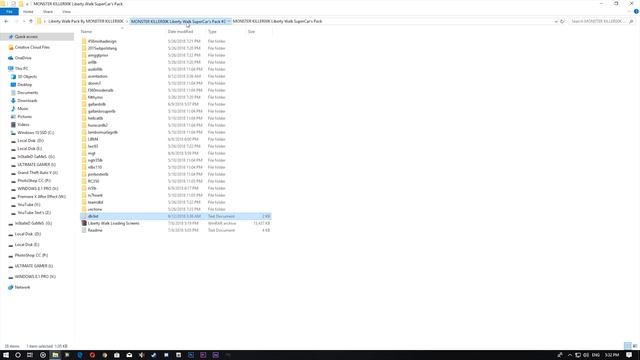Open the 3D Objects folder
This screenshot has height=360, width=640.
tap(27, 77)
